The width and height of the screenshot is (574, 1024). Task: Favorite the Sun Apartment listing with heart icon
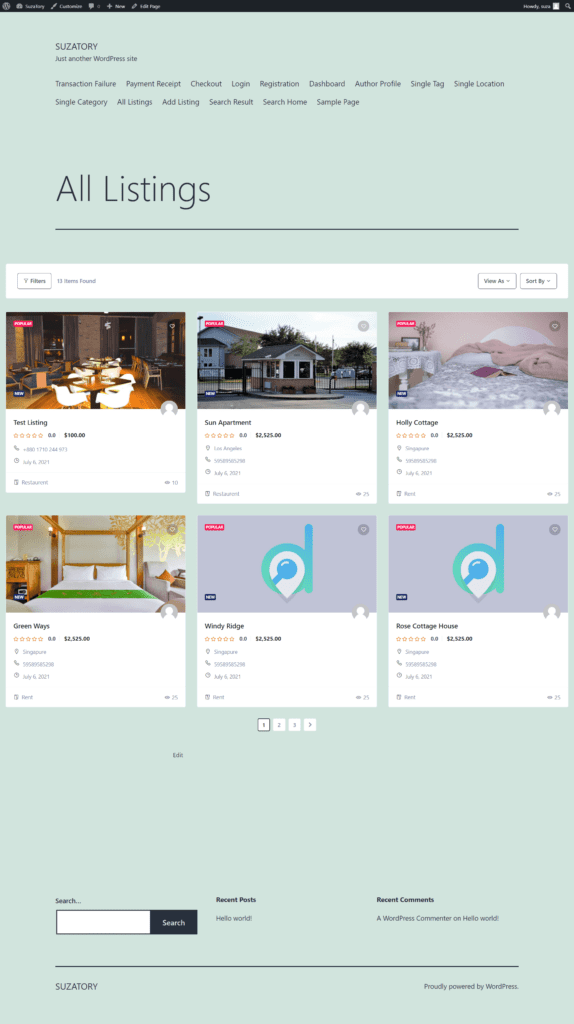[363, 326]
